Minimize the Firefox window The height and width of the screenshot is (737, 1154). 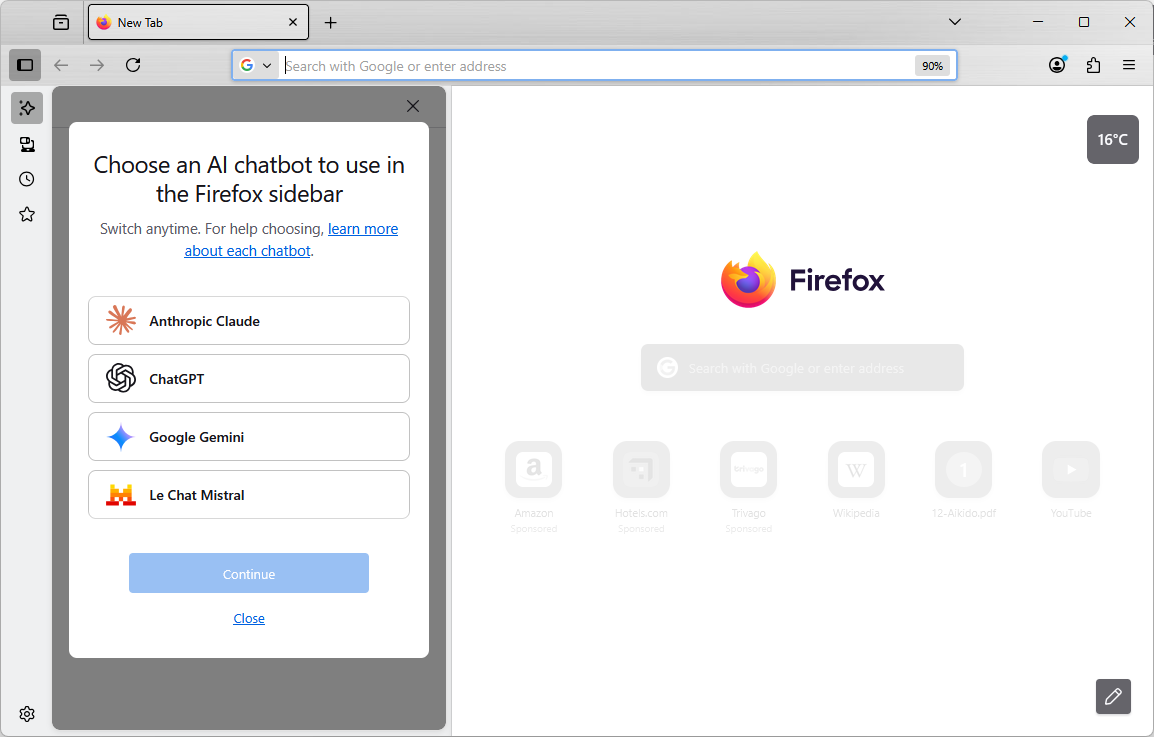point(1038,22)
